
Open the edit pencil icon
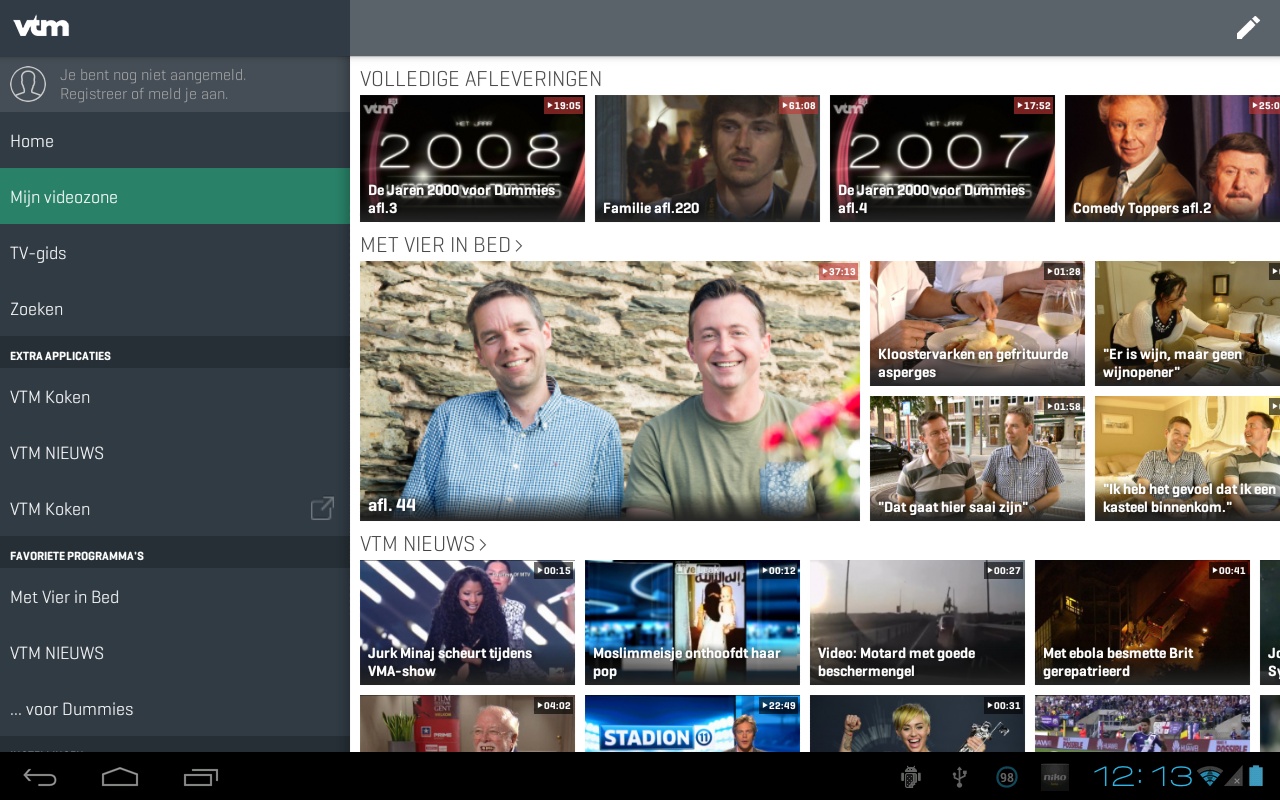click(x=1248, y=28)
